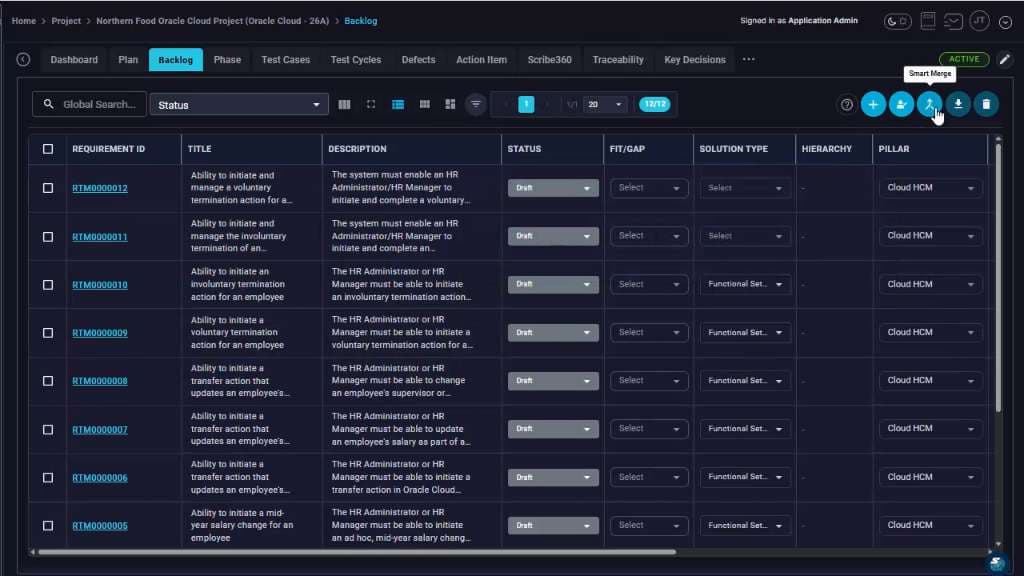Open the Scribe360 tab

pos(549,59)
